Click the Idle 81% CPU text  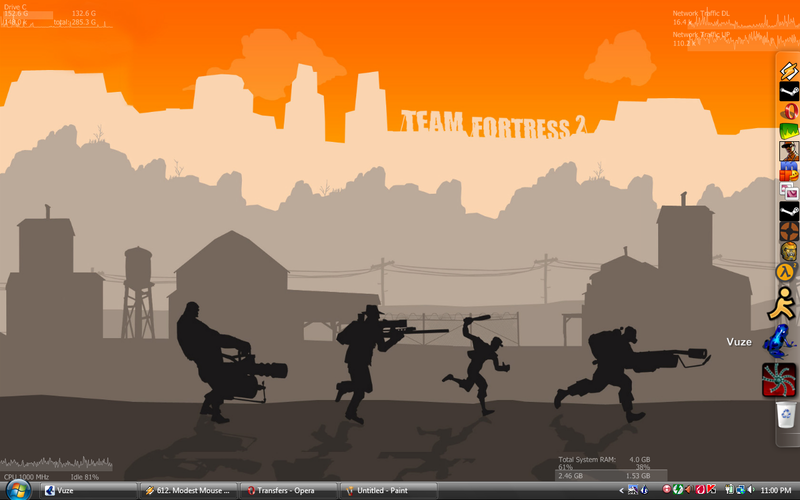pos(85,477)
